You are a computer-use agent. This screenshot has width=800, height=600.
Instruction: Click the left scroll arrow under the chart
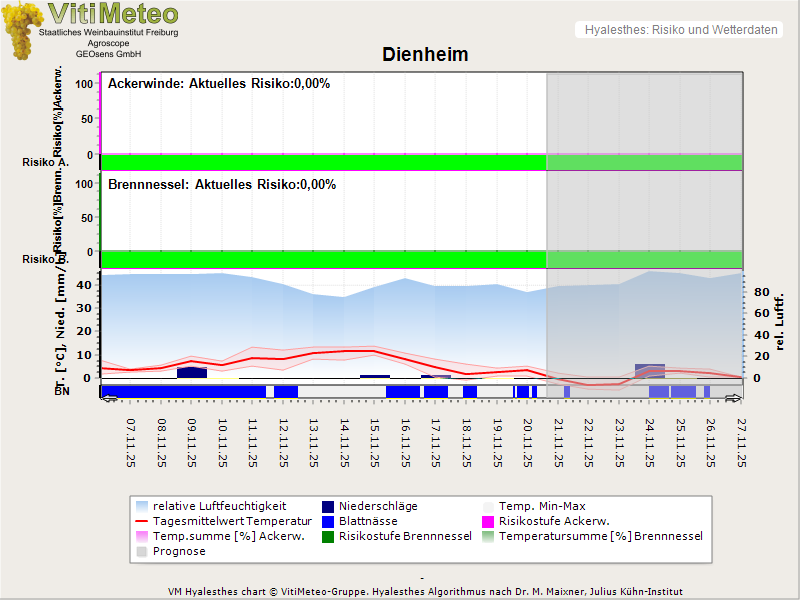[x=109, y=398]
